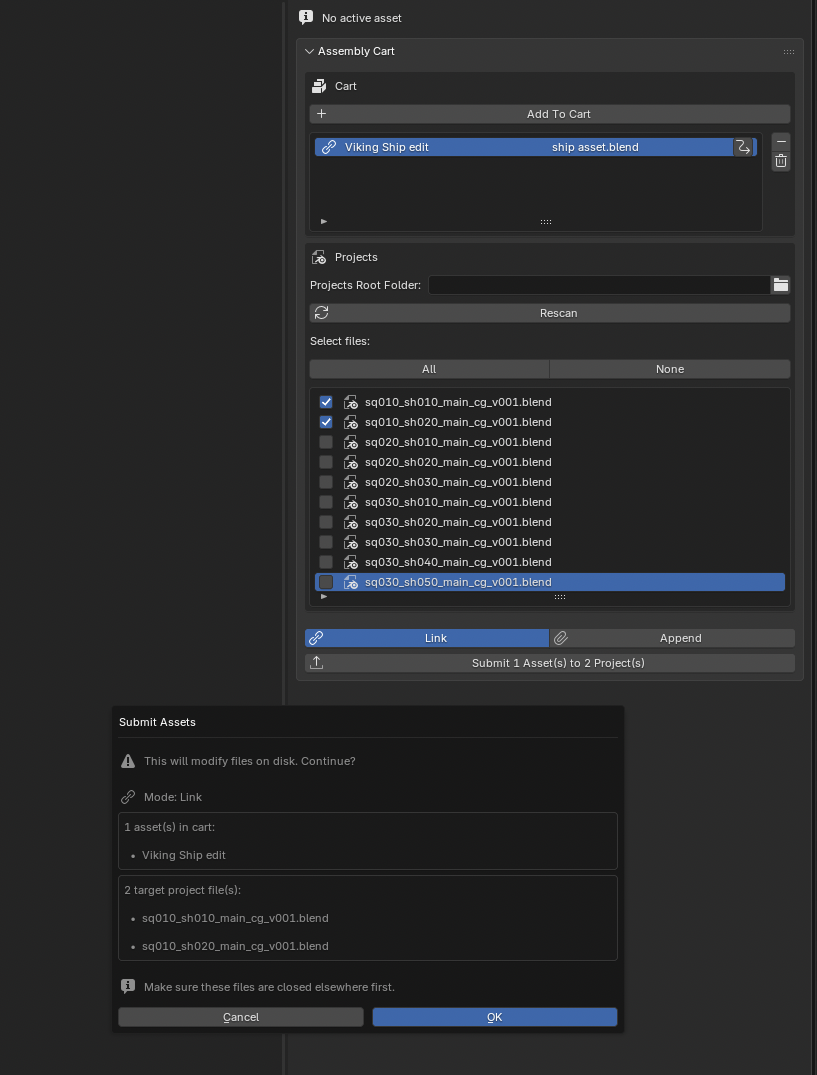Screen dimensions: 817x1075
Task: Click Viking Ship edit in dialog list
Action: point(184,856)
